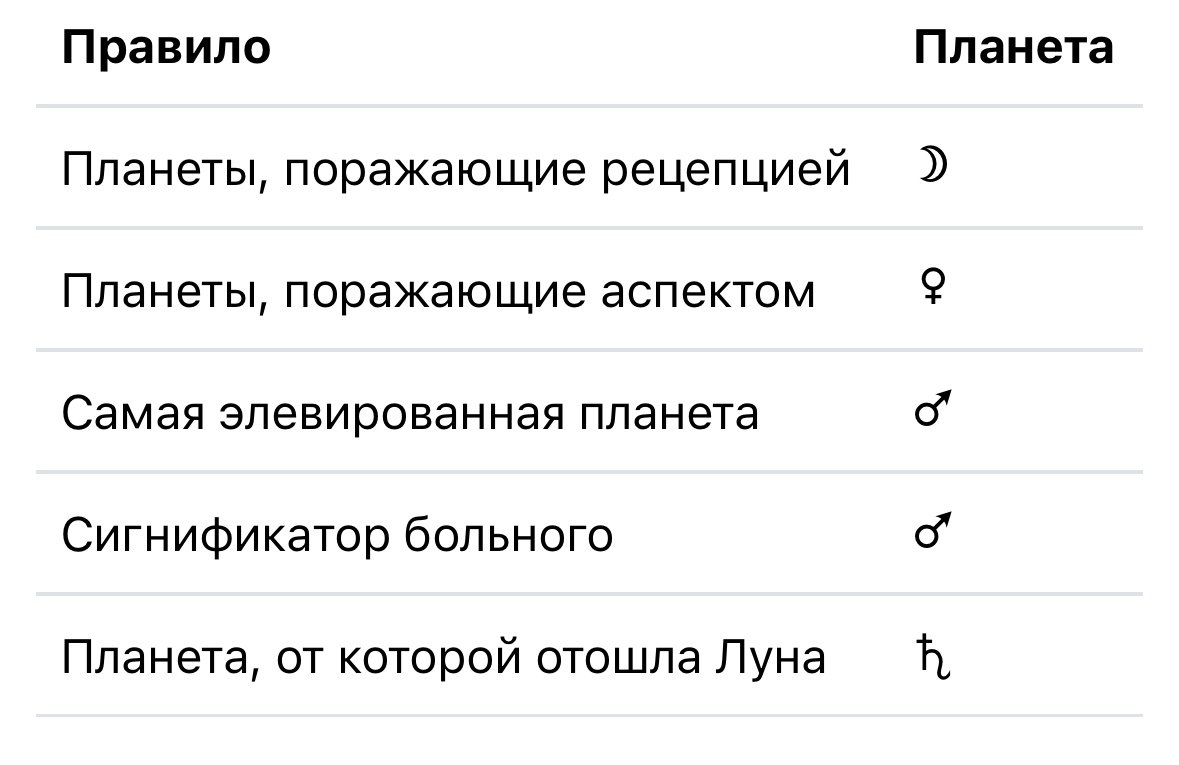Click the word Самая
Image resolution: width=1179 pixels, height=765 pixels.
pyautogui.click(x=133, y=413)
